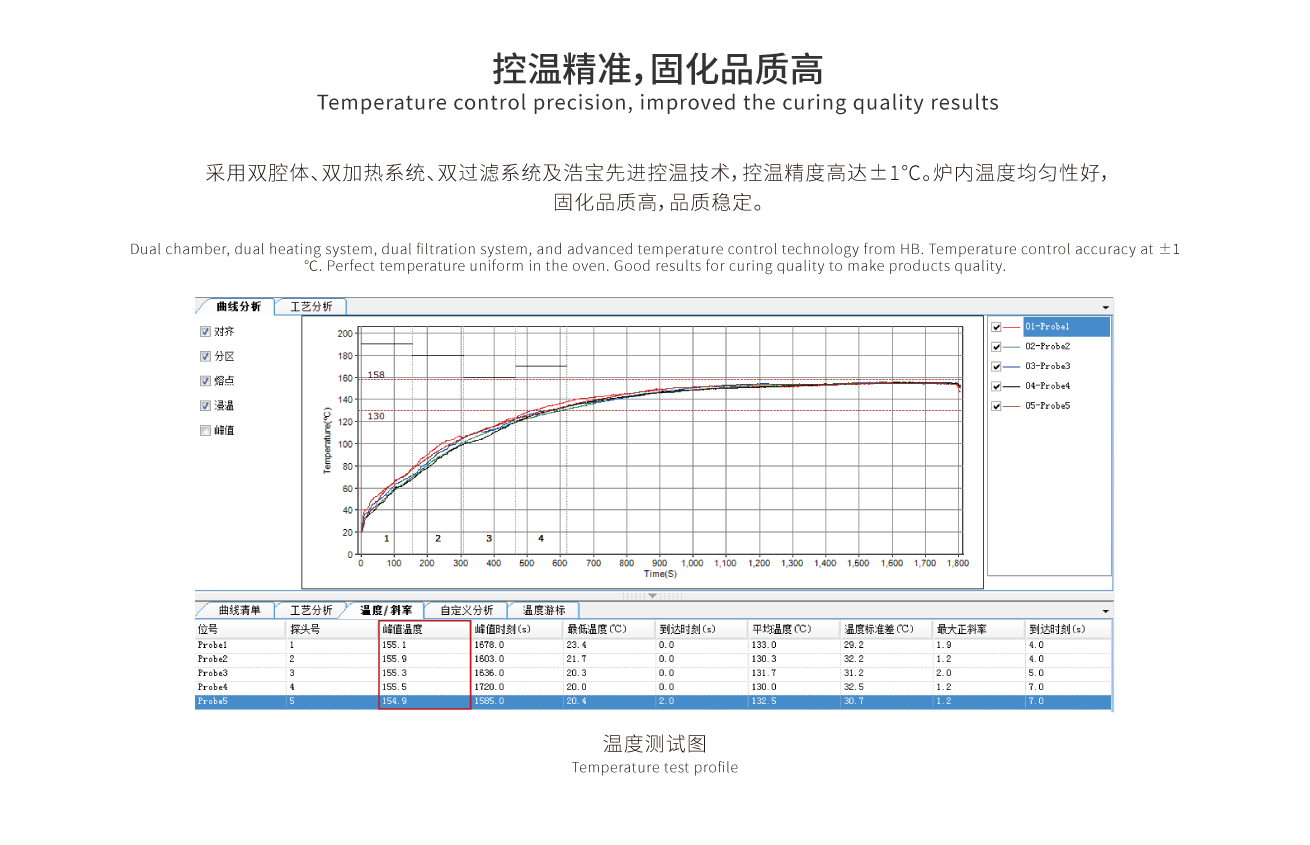Click the 最大正斜率 column header
This screenshot has width=1310, height=845.
(x=978, y=630)
